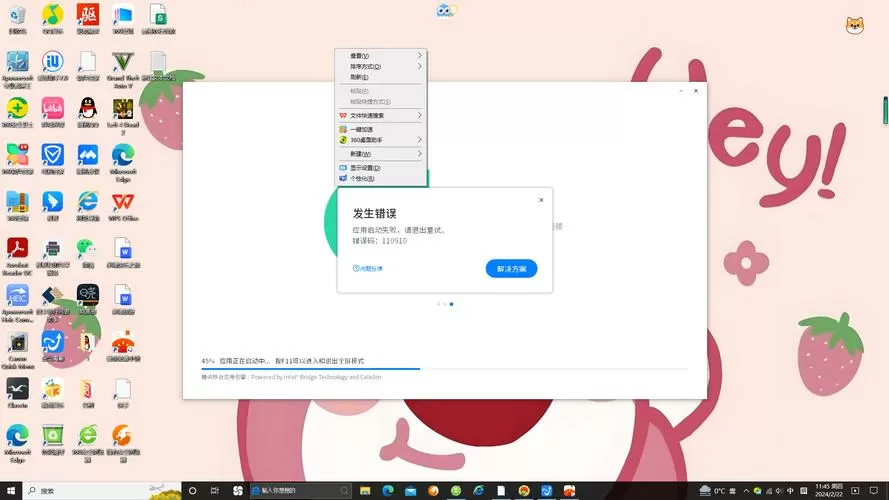This screenshot has height=500, width=889.
Task: Click the Shiba dog widget icon
Action: click(x=854, y=26)
